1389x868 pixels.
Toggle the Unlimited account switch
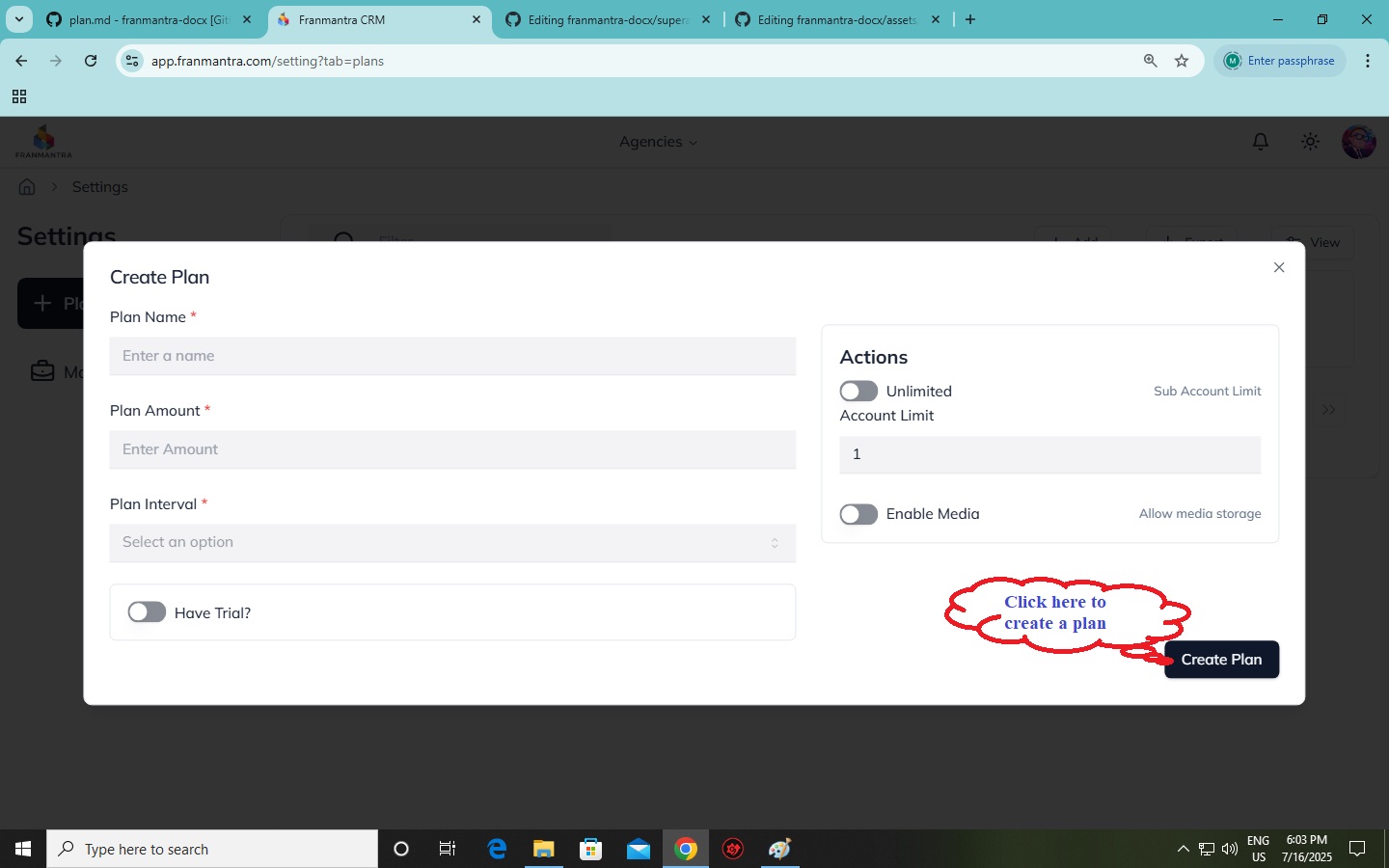coord(858,391)
